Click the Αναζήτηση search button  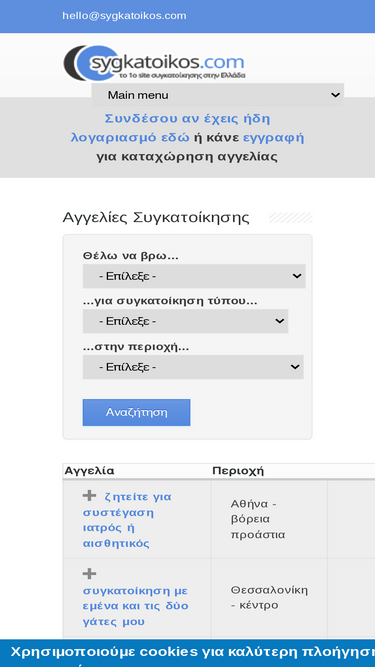[x=136, y=412]
